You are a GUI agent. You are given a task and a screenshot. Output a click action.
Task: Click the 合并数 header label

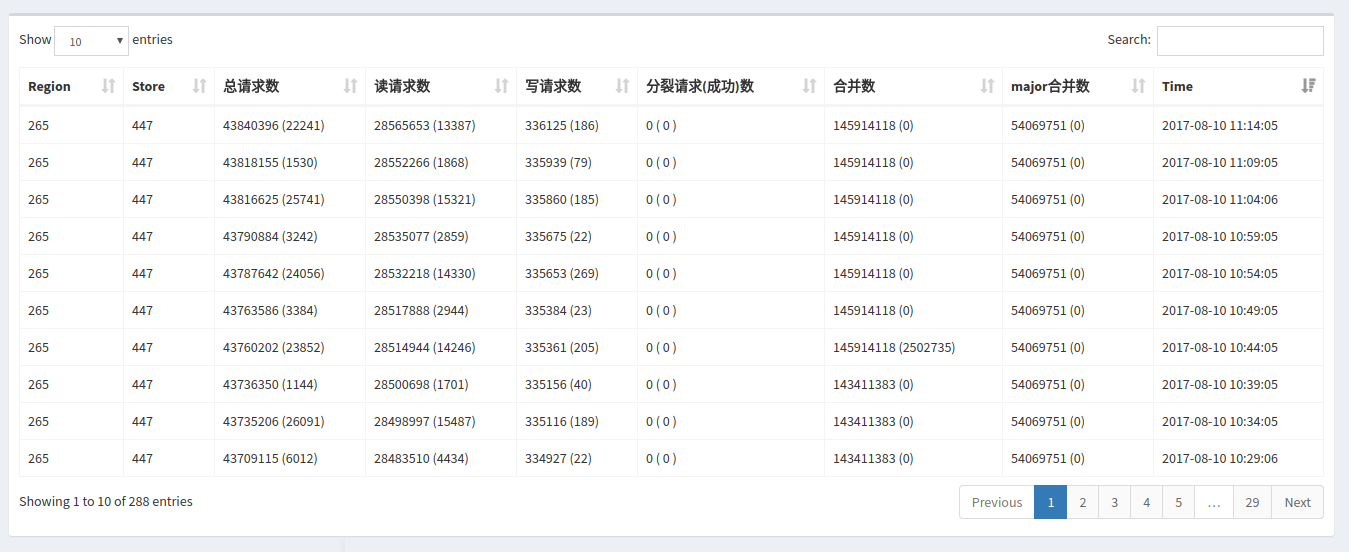click(854, 86)
